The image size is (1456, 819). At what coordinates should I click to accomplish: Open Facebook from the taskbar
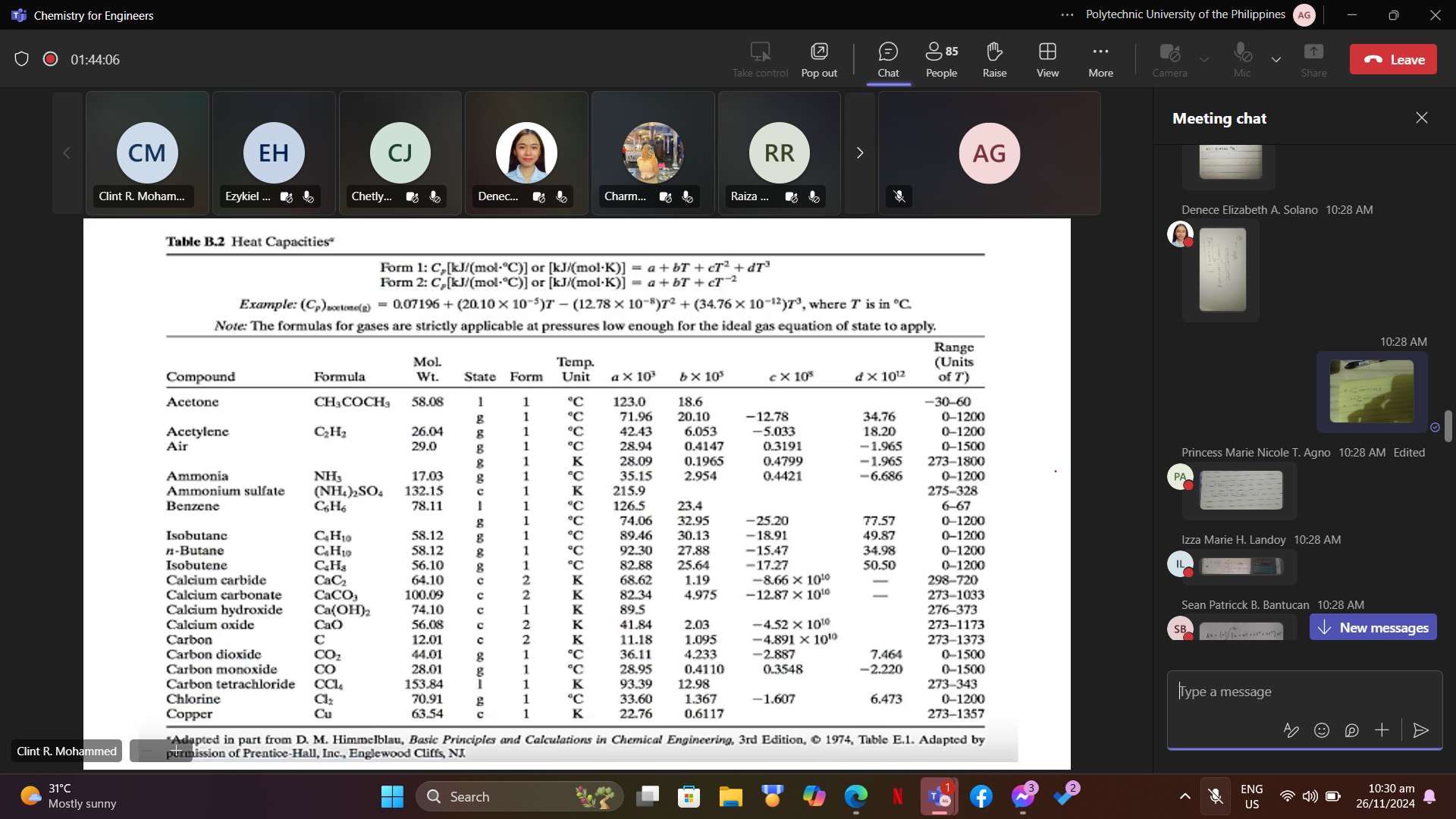point(981,796)
